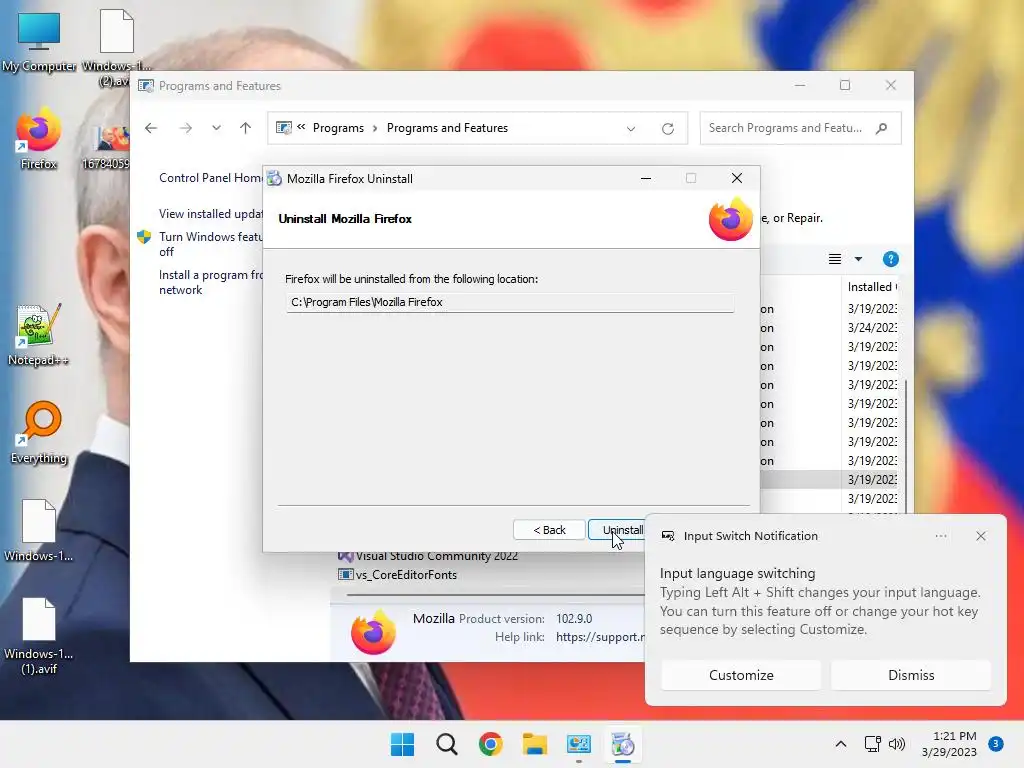Show hidden system tray icons
This screenshot has width=1024, height=768.
click(840, 744)
